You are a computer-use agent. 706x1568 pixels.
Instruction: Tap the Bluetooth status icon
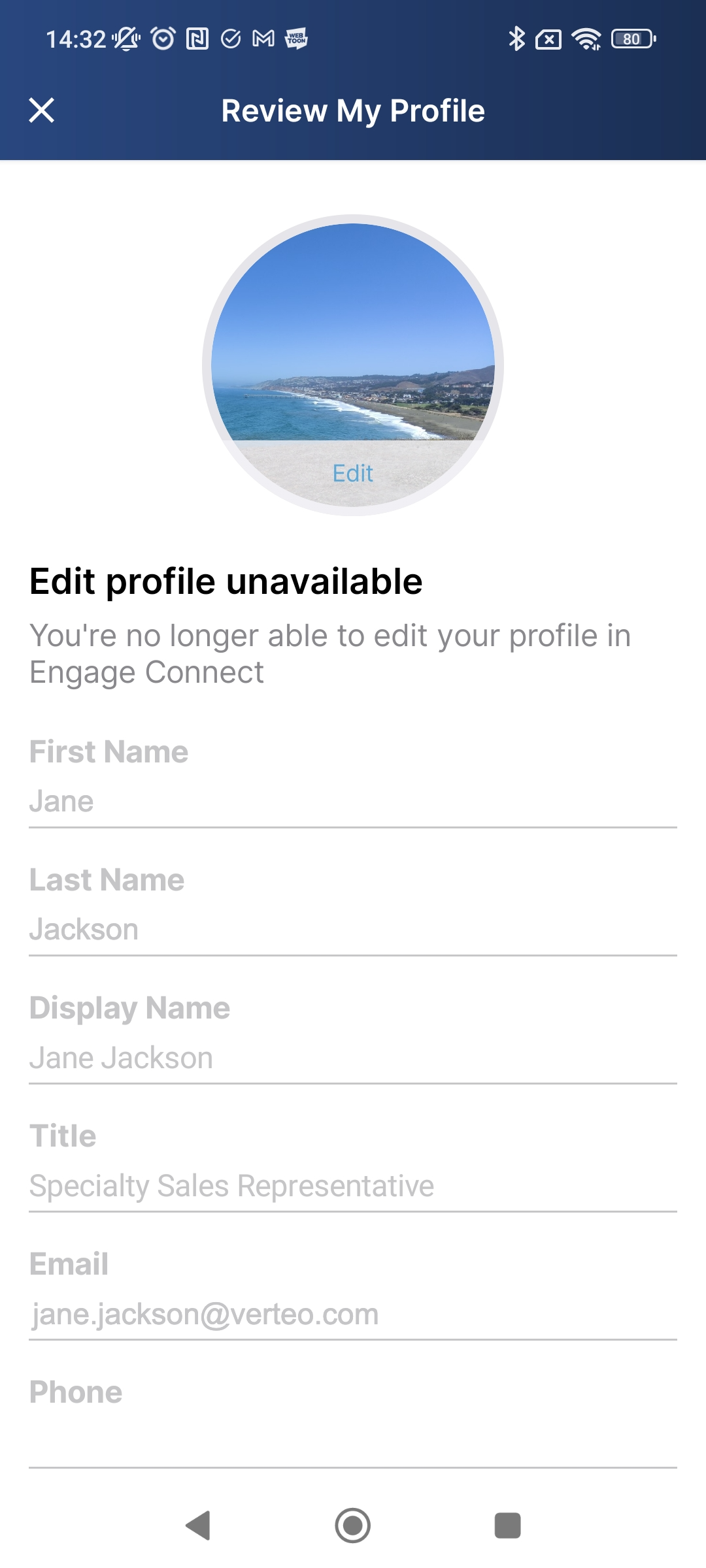tap(516, 39)
